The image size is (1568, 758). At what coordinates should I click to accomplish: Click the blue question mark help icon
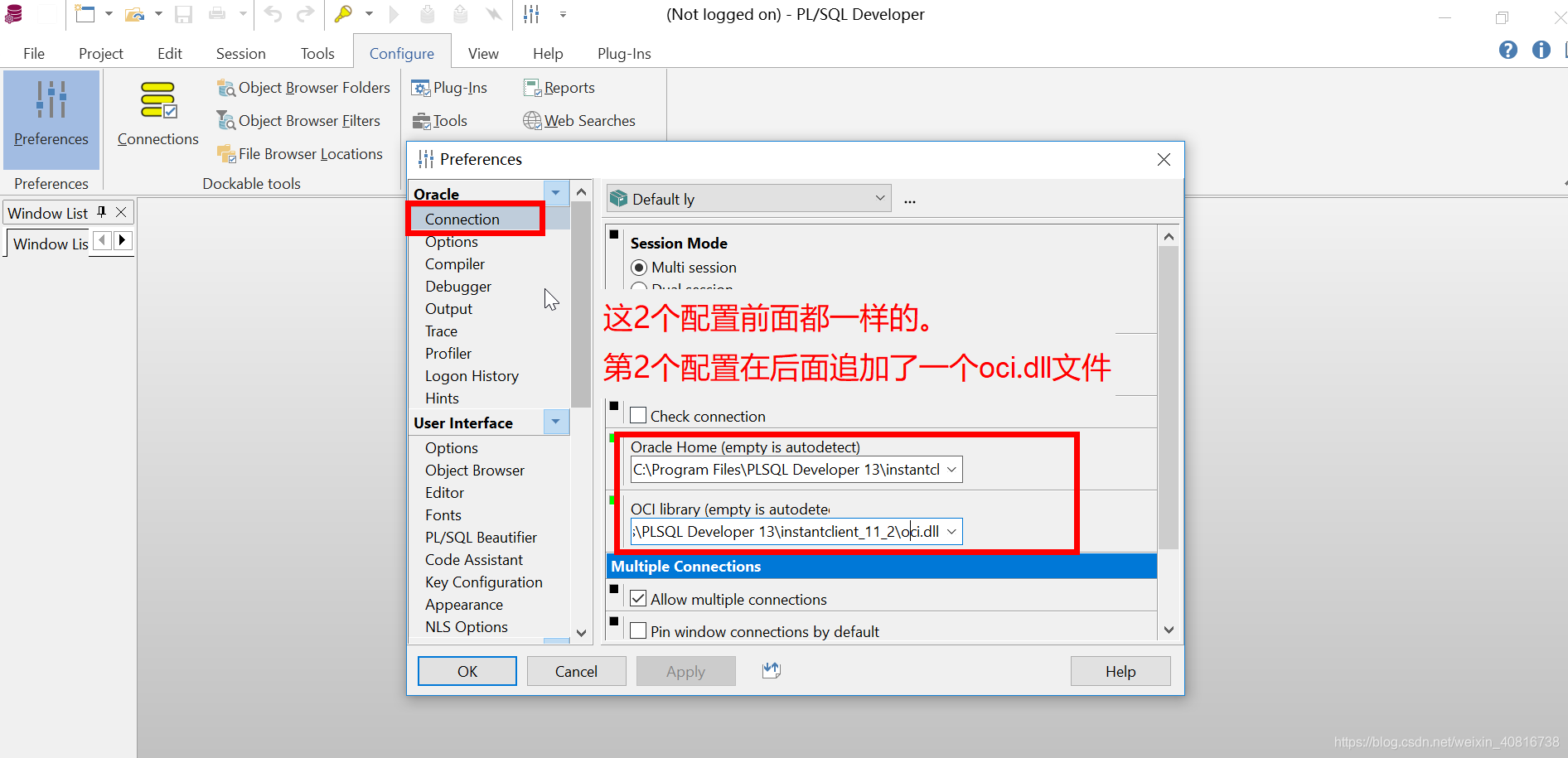[1508, 50]
